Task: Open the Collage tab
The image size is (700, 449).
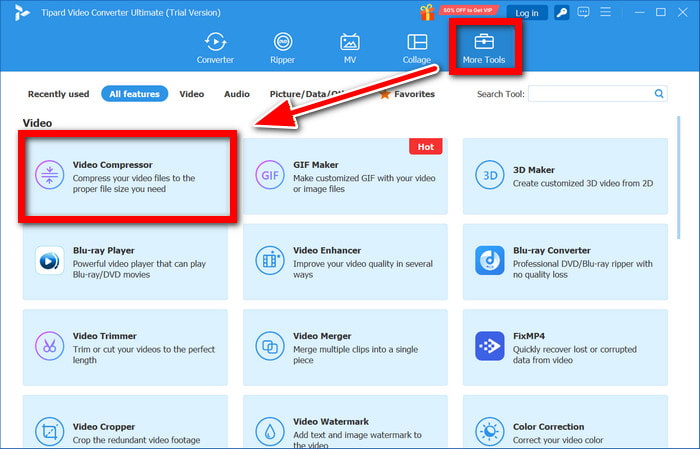Action: 416,49
